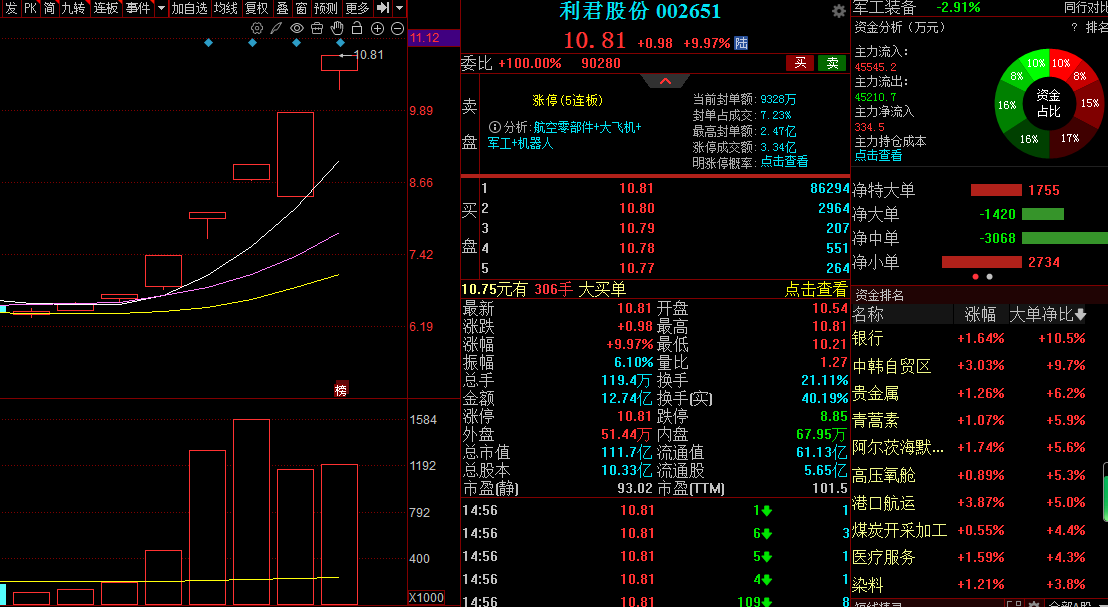Click the 净大单 green bar
The height and width of the screenshot is (607, 1108).
(1043, 214)
